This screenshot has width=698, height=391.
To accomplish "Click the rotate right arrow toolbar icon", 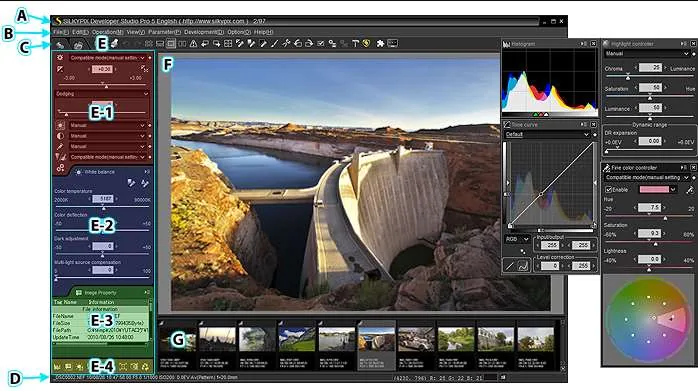I will tap(309, 44).
